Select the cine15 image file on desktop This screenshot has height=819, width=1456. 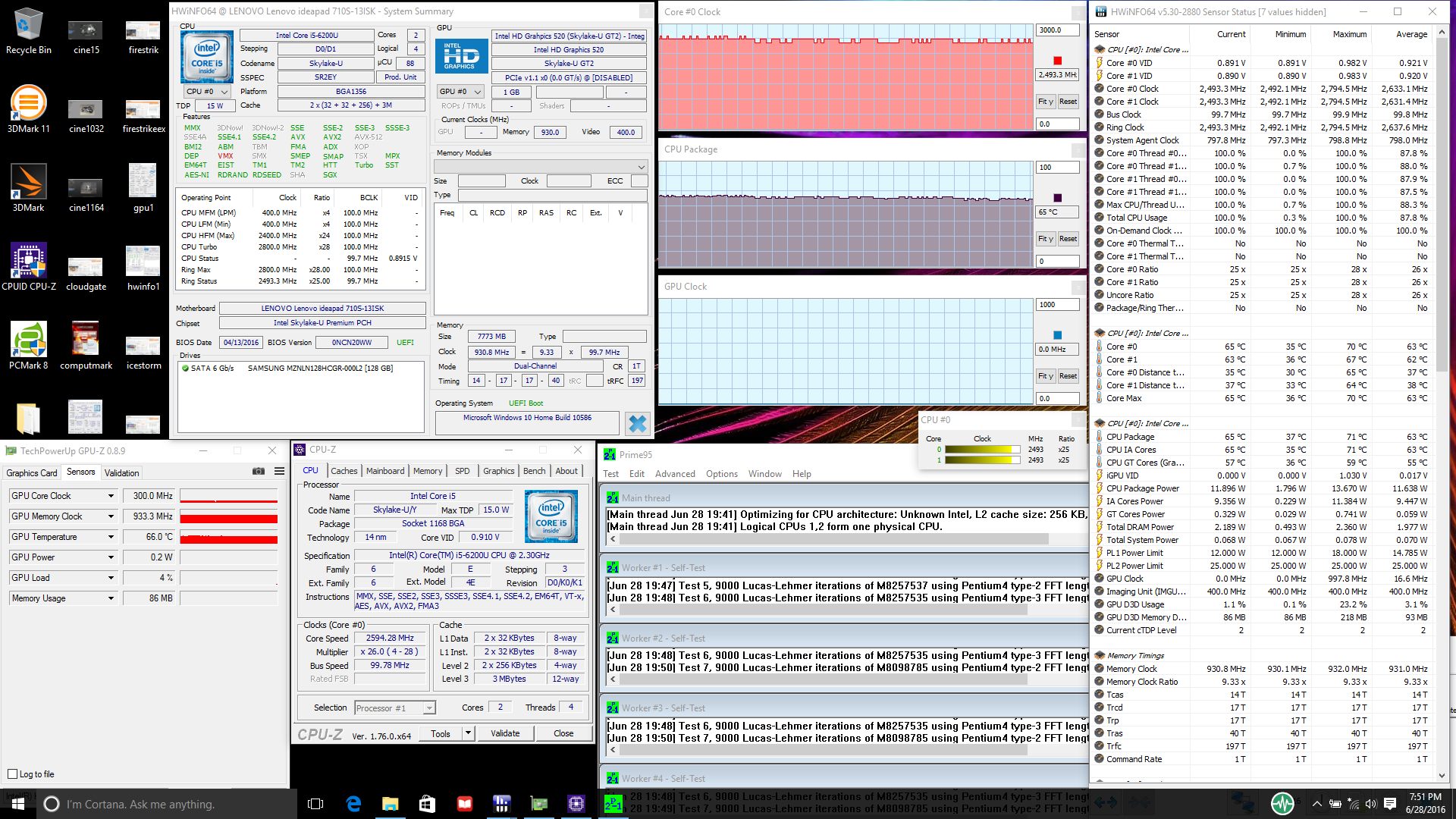[x=86, y=36]
